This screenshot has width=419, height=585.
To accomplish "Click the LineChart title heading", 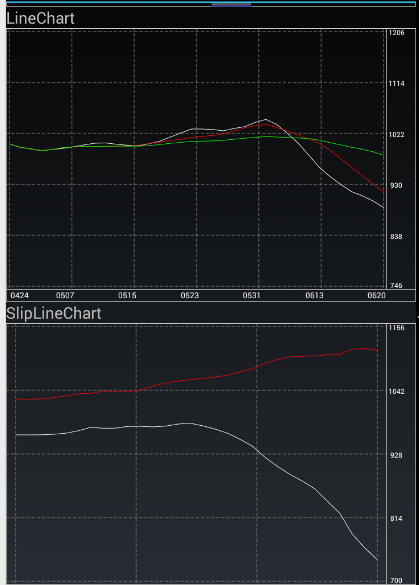I will [40, 18].
